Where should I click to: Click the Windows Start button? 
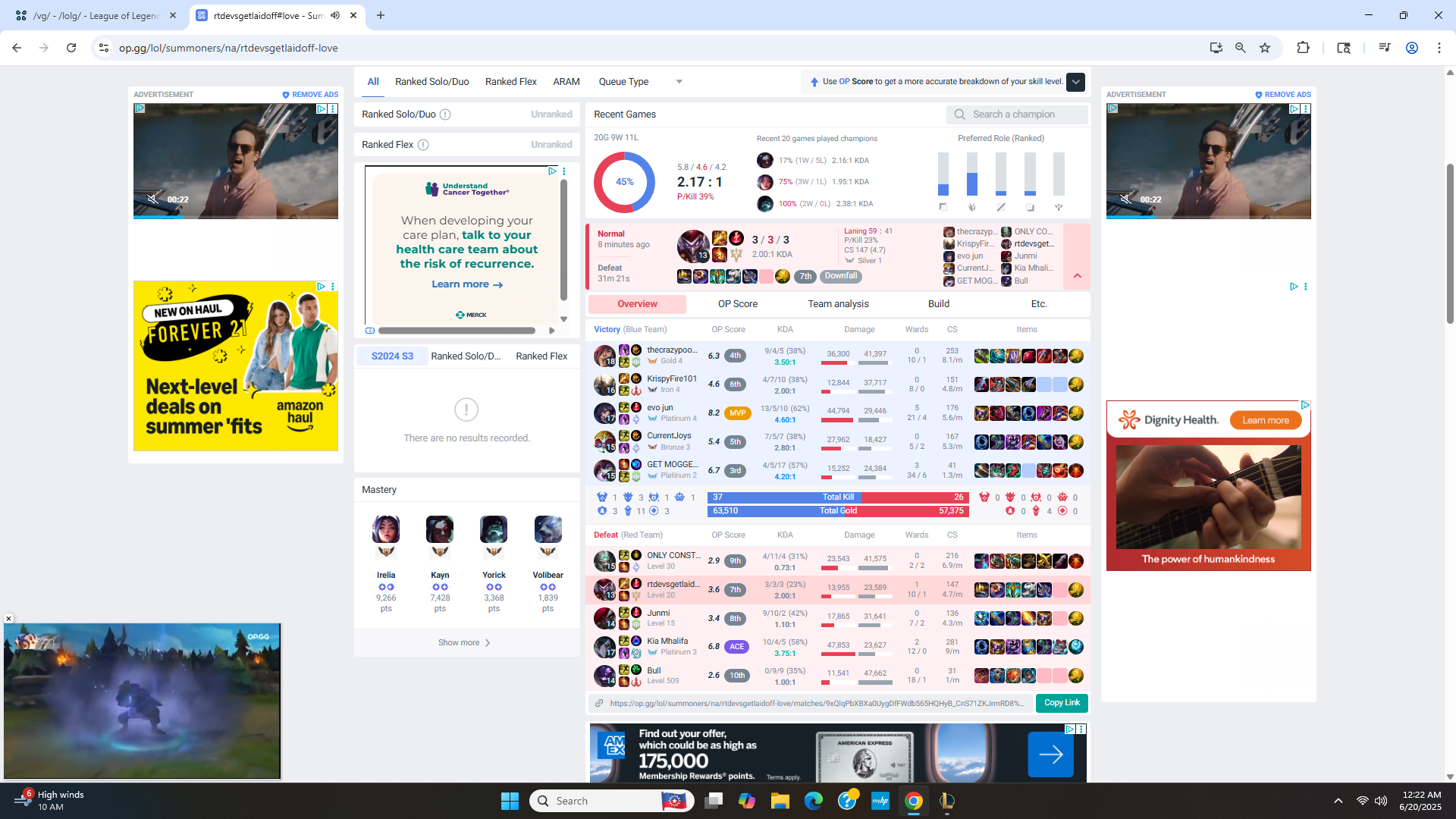(x=510, y=801)
